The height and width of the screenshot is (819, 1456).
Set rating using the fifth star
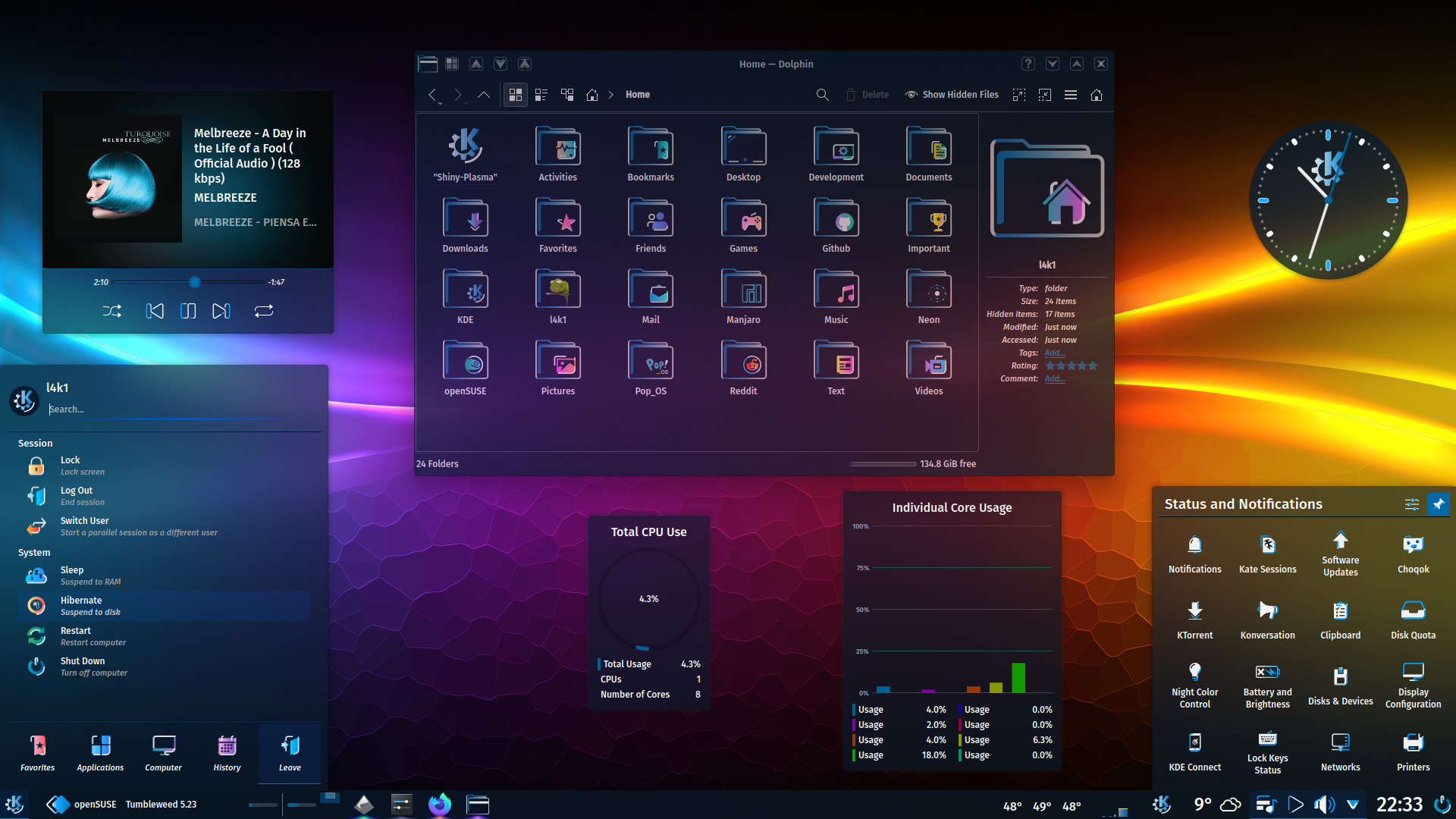click(1093, 366)
